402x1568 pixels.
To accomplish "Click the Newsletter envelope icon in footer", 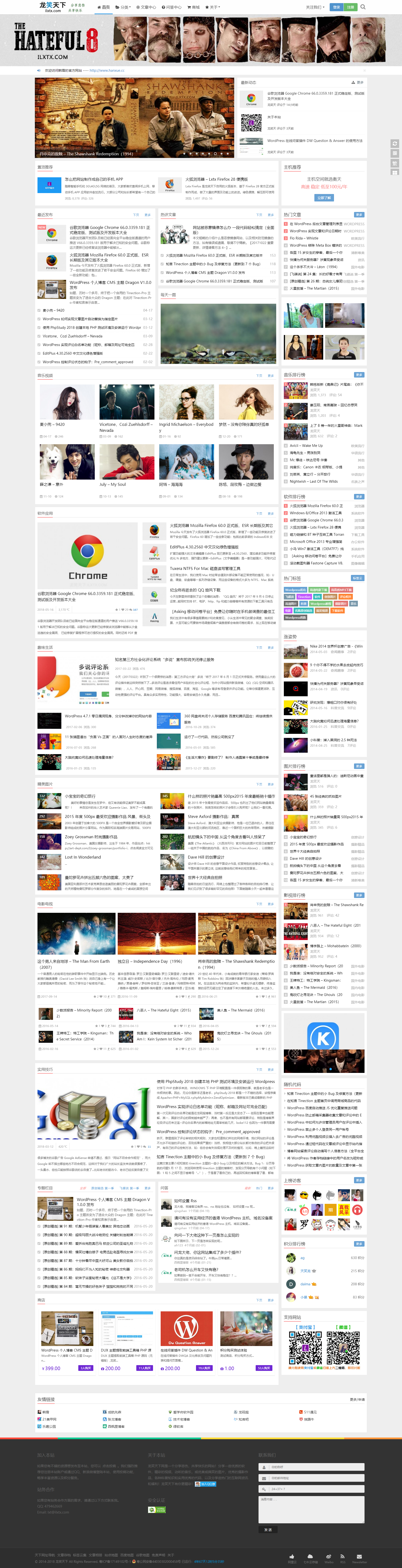I will [360, 1557].
